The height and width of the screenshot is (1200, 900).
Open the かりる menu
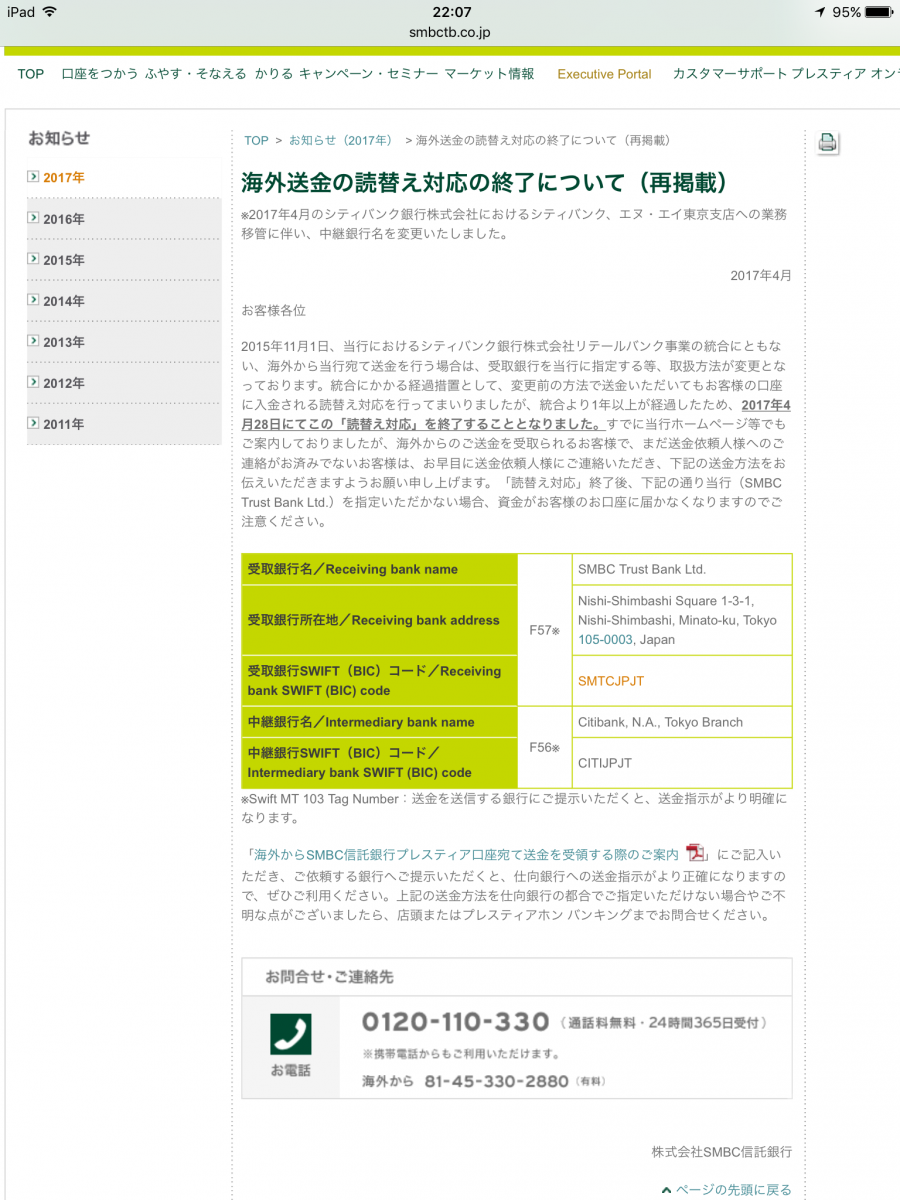(x=273, y=74)
